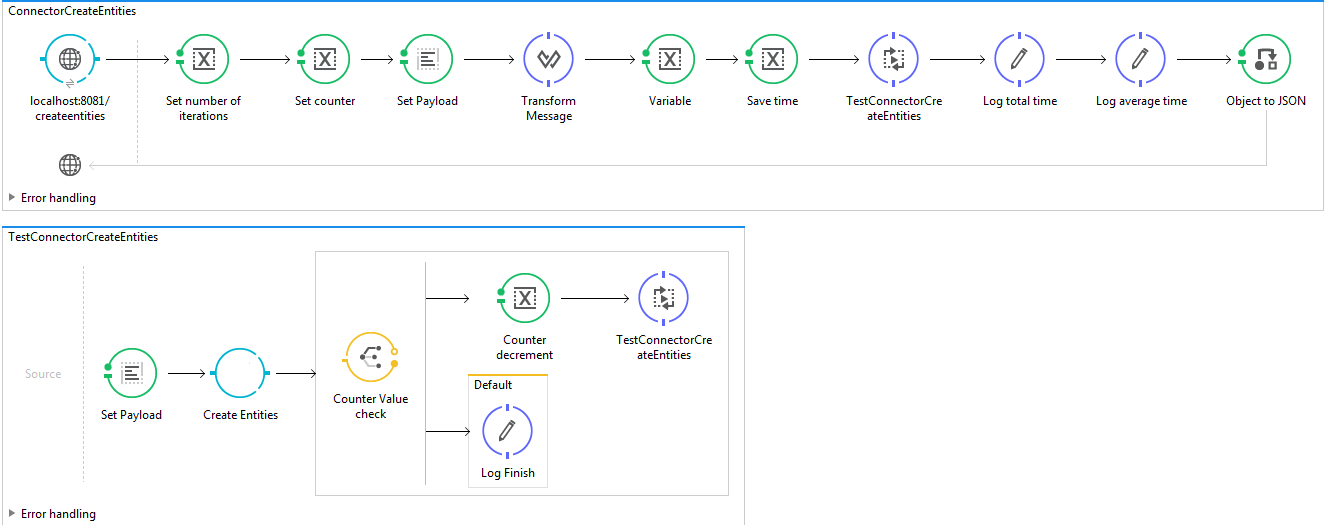This screenshot has width=1326, height=525.
Task: Click the Counter decrement variable icon
Action: pos(524,299)
